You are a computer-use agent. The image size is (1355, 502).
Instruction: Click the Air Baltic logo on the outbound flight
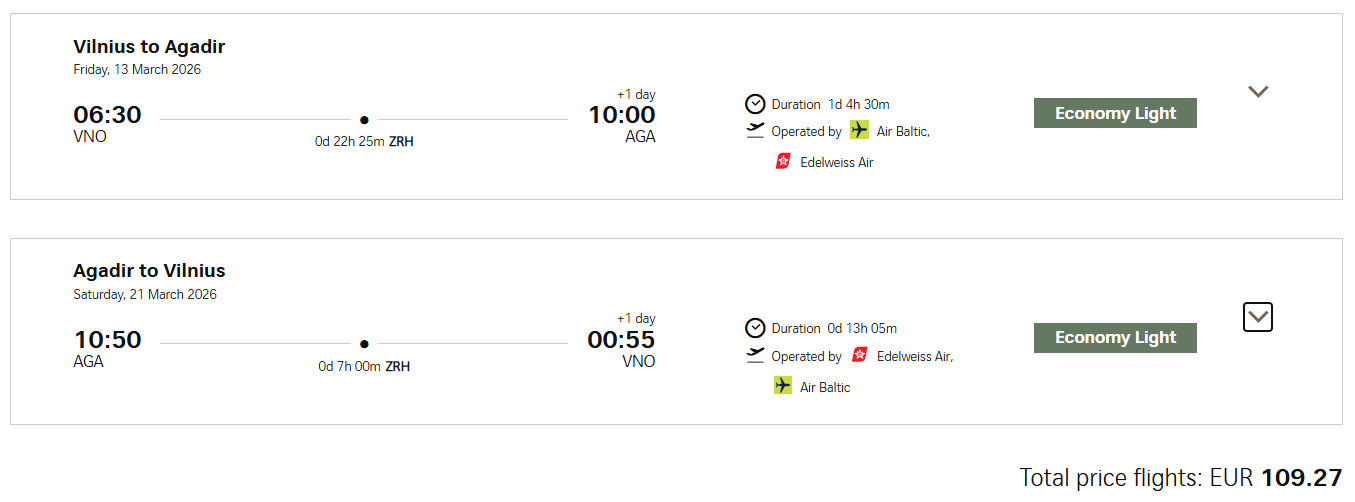859,130
